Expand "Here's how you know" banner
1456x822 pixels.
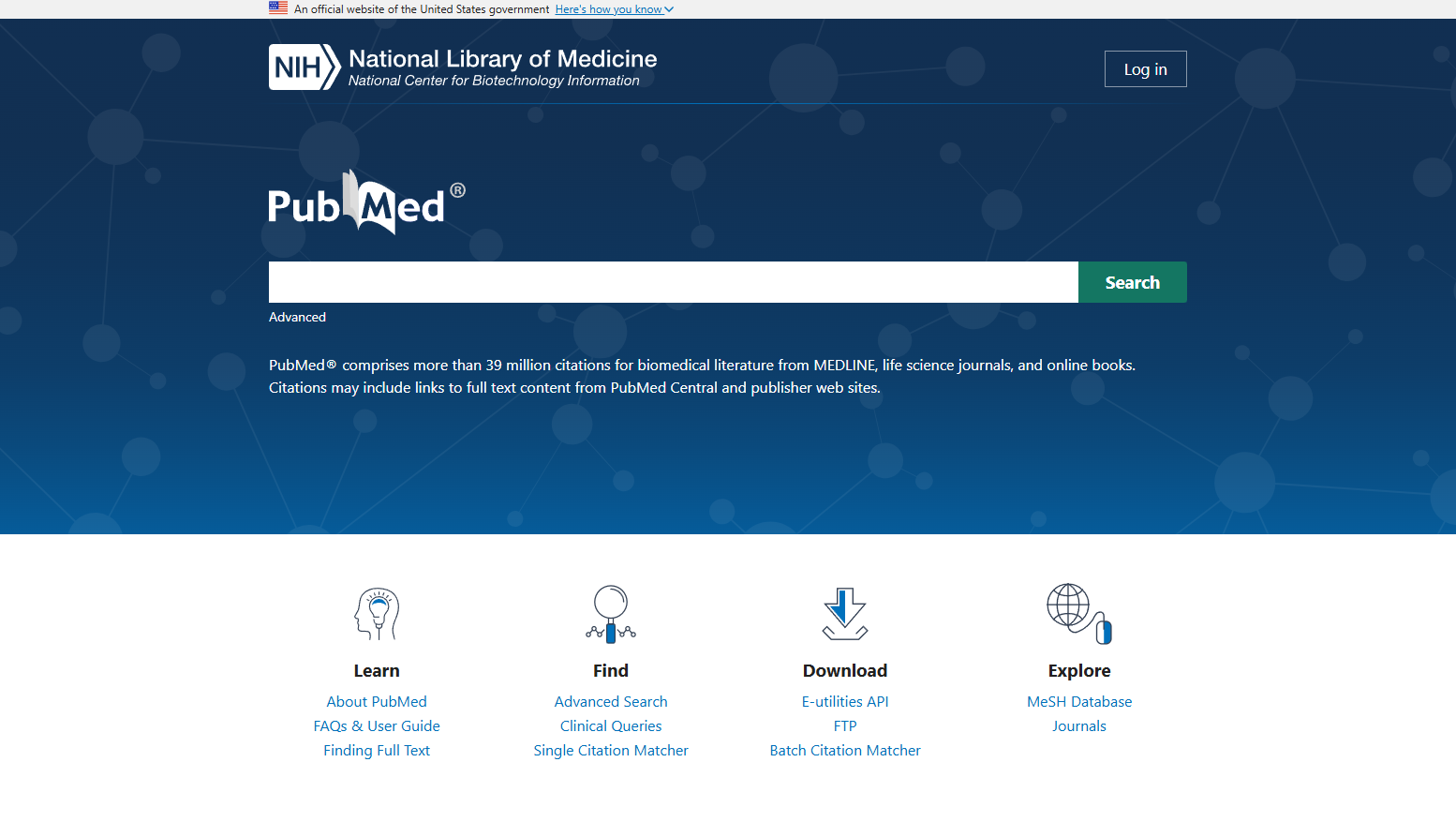click(x=615, y=9)
